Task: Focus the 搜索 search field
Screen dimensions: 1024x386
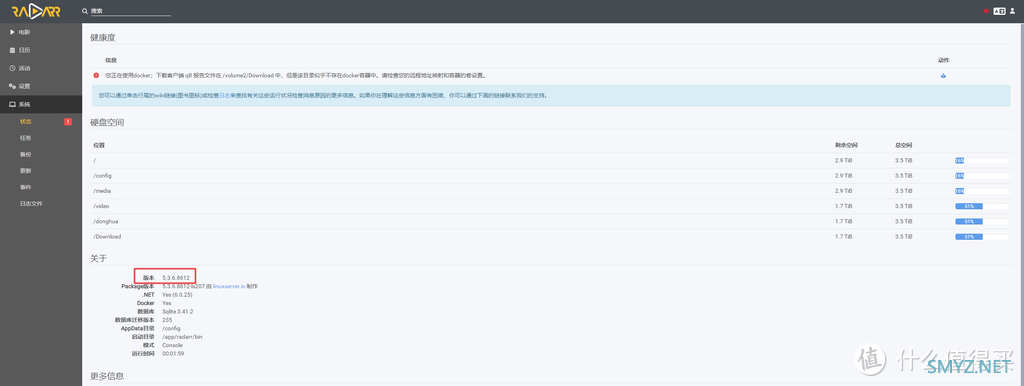Action: coord(131,11)
